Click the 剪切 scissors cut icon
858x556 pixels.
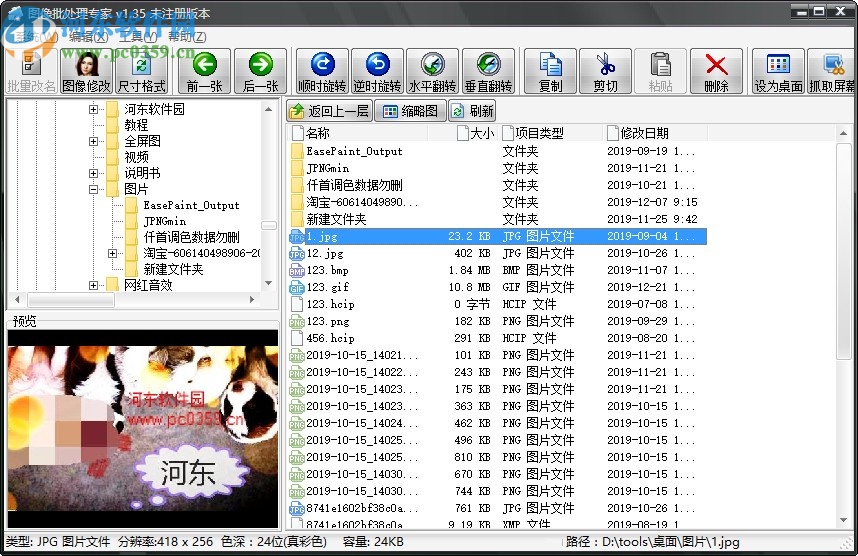tap(605, 72)
